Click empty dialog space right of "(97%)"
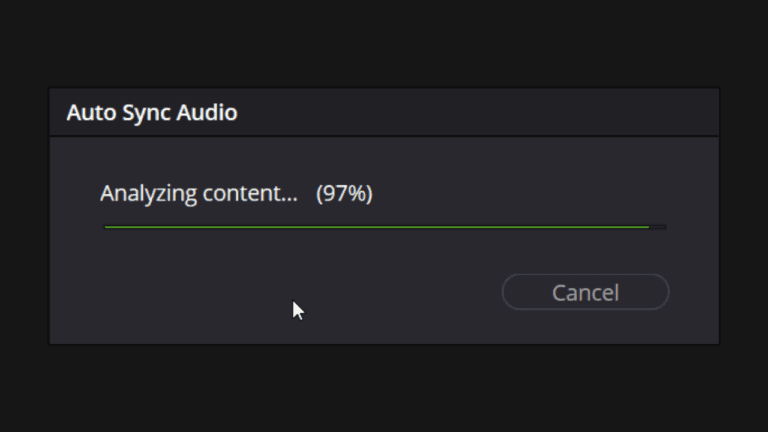The image size is (768, 432). 520,193
